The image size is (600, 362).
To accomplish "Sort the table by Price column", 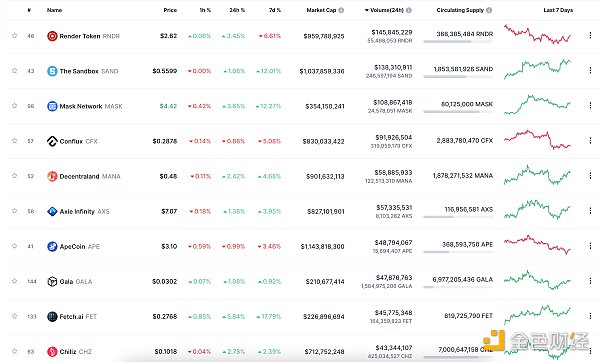I will click(170, 10).
